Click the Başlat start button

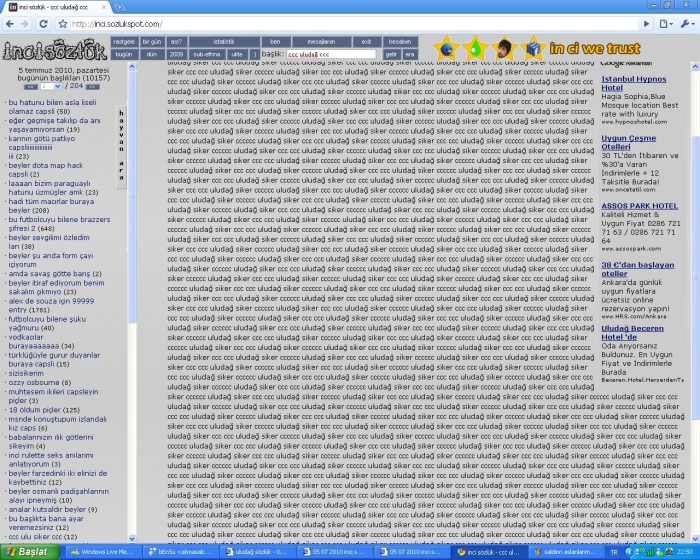tap(30, 552)
